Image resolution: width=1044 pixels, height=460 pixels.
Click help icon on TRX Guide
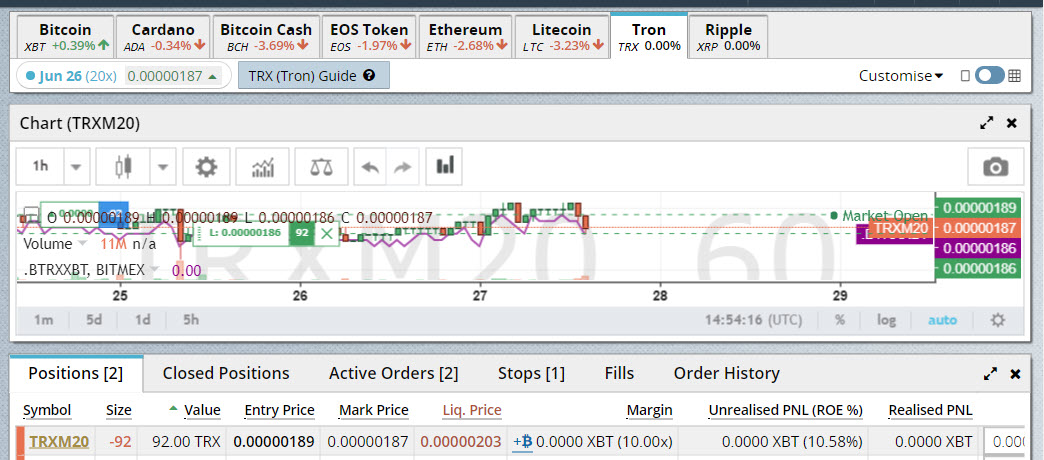pos(370,76)
